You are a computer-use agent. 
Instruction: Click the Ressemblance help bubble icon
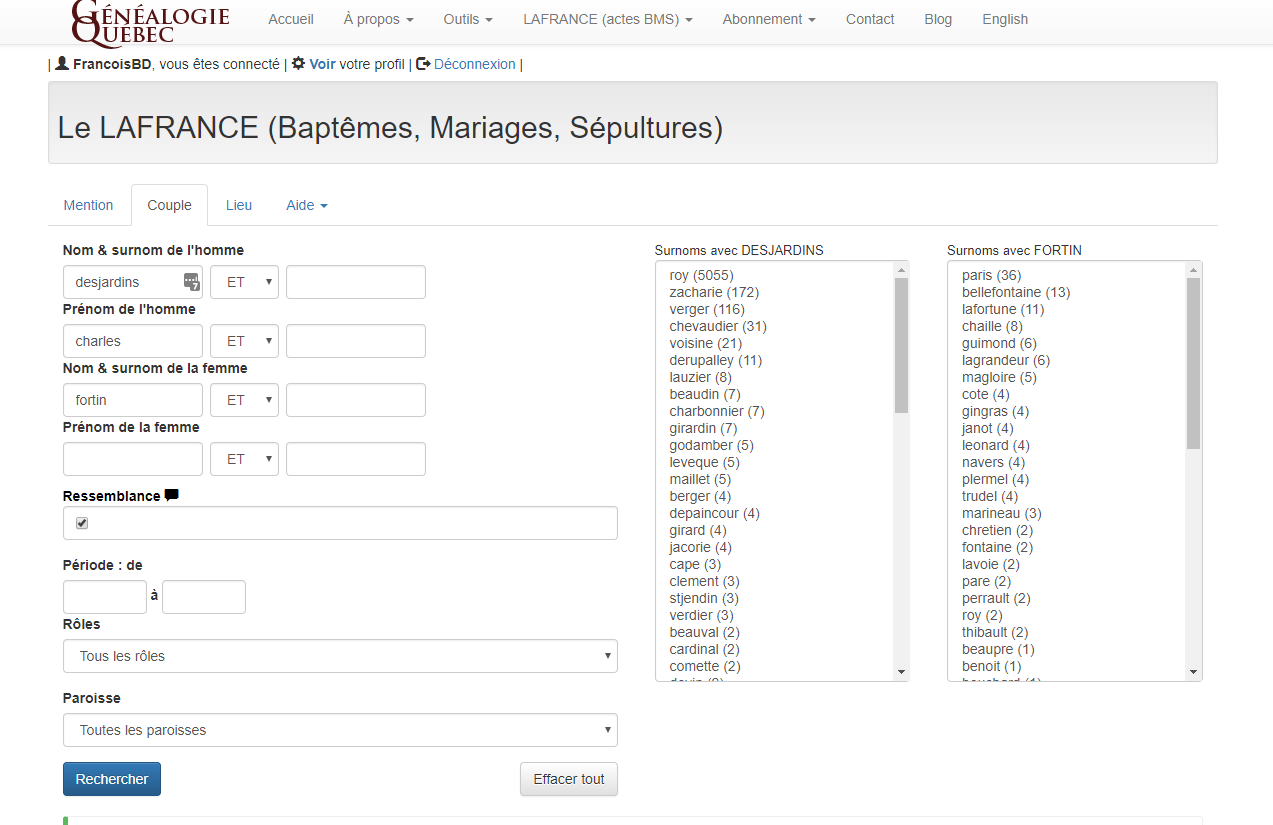(x=172, y=495)
